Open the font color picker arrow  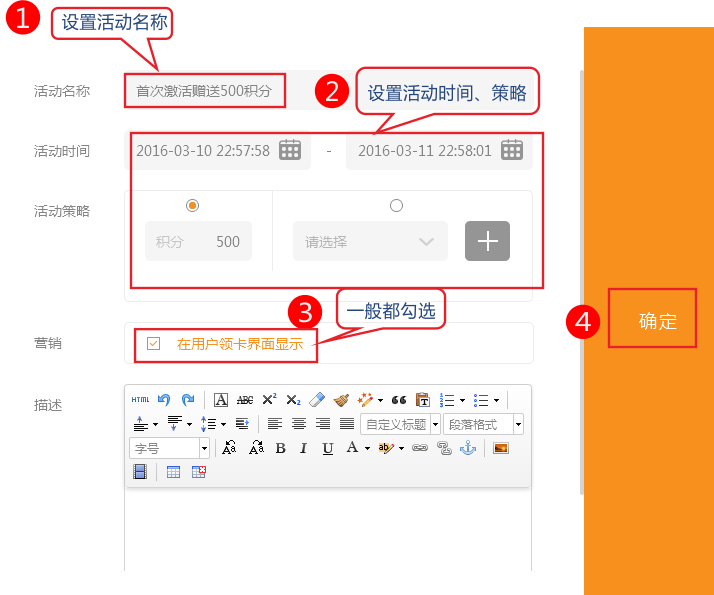pos(366,448)
